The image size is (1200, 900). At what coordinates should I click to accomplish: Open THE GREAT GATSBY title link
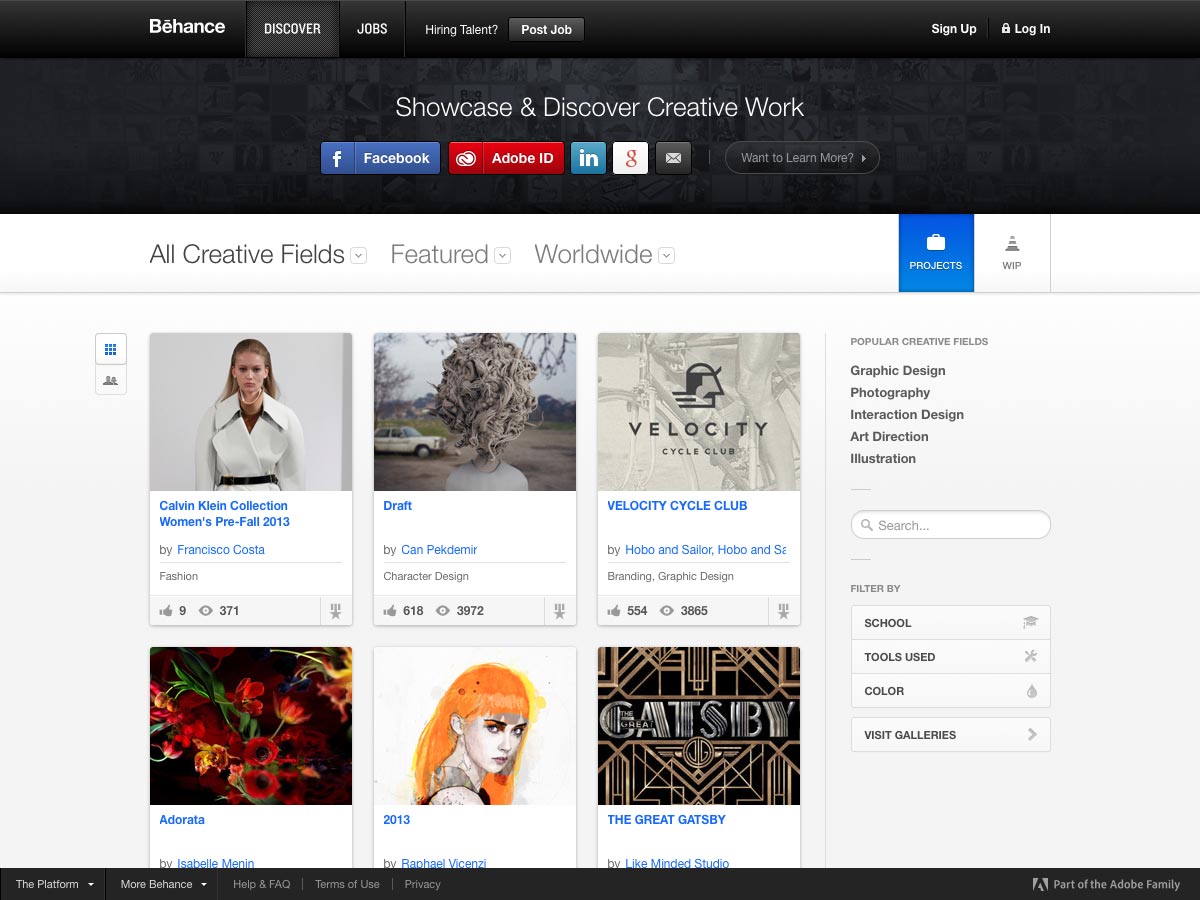pos(666,820)
